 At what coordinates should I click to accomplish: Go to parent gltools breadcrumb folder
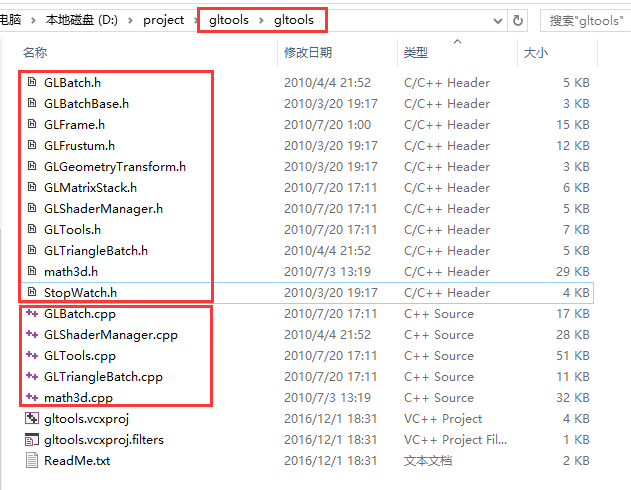[229, 20]
